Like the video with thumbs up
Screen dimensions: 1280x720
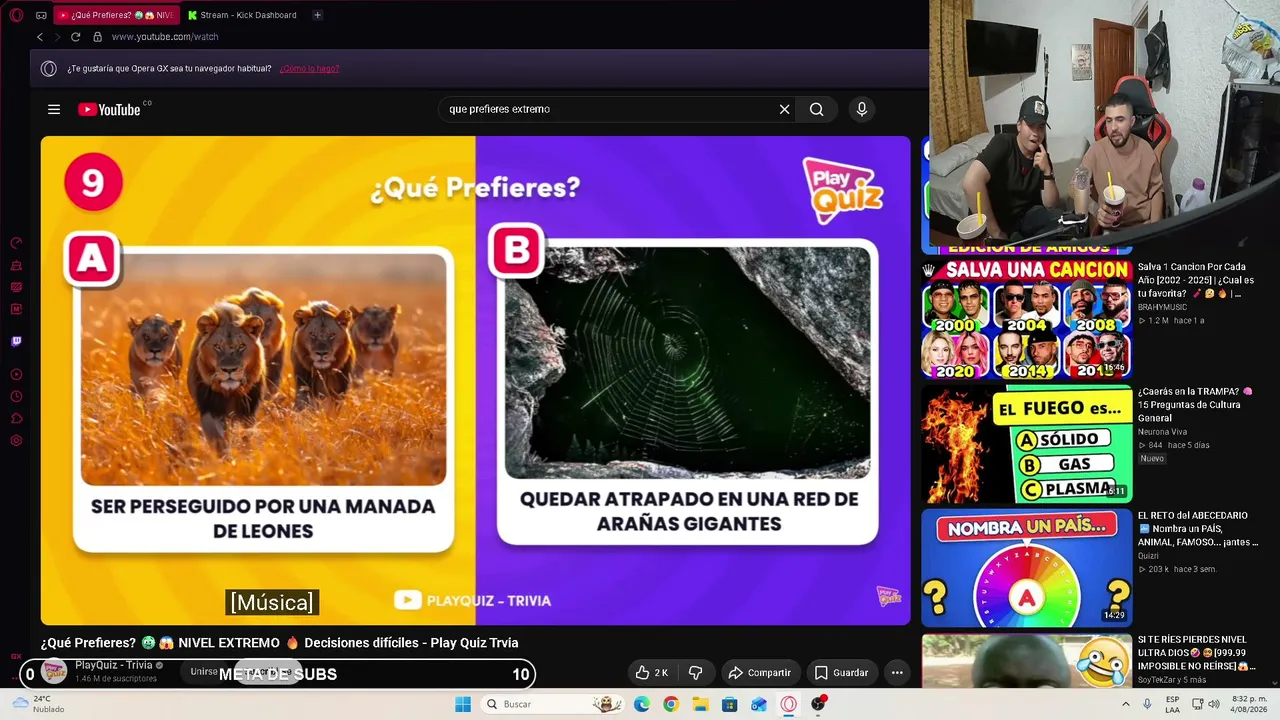[651, 673]
